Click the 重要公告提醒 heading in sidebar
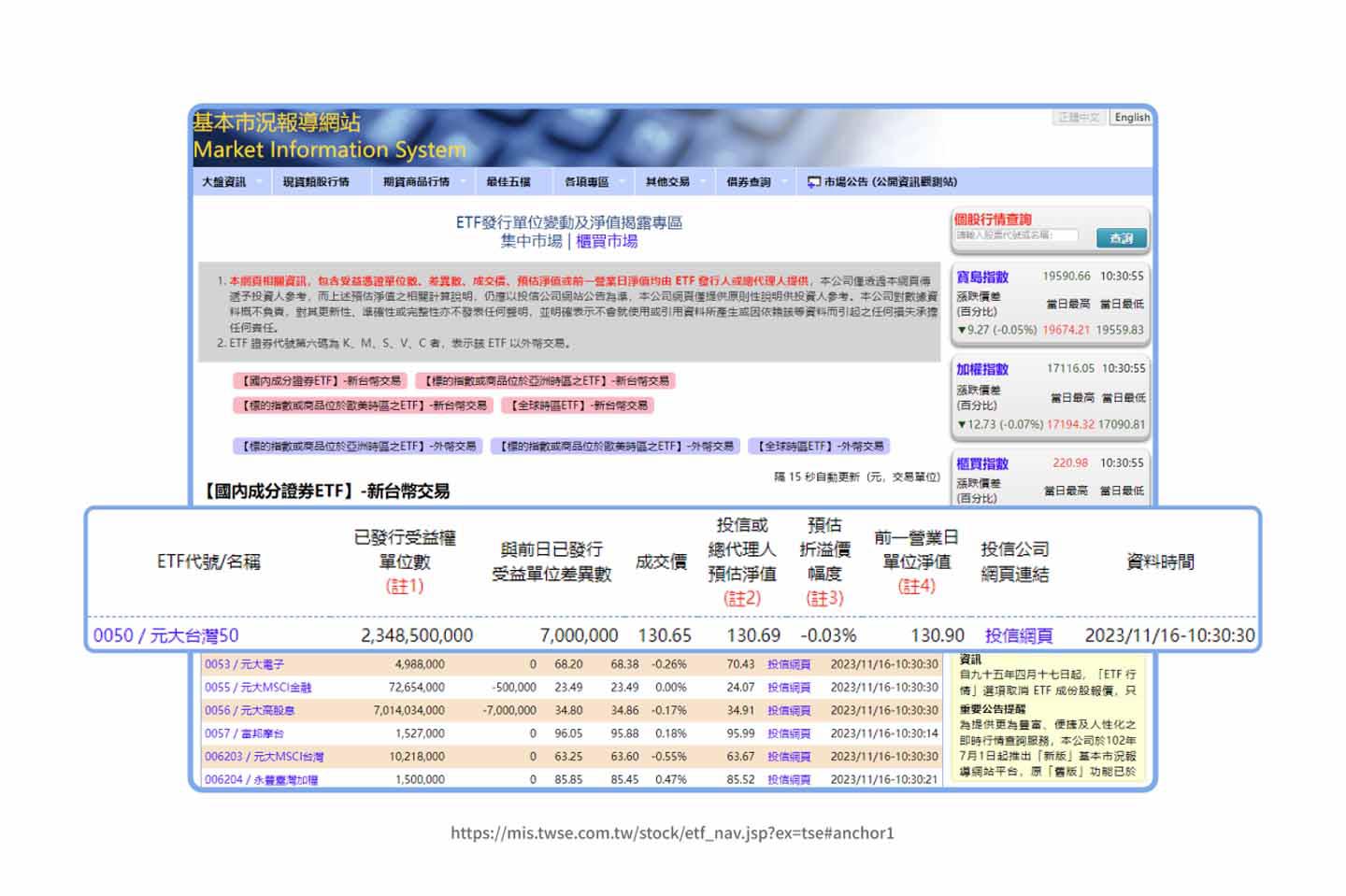Screen dimensions: 1346x896 993,709
